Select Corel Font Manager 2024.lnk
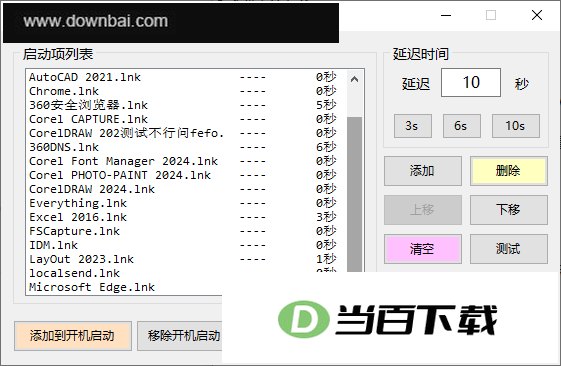Screen dimensions: 561x366 186,161
